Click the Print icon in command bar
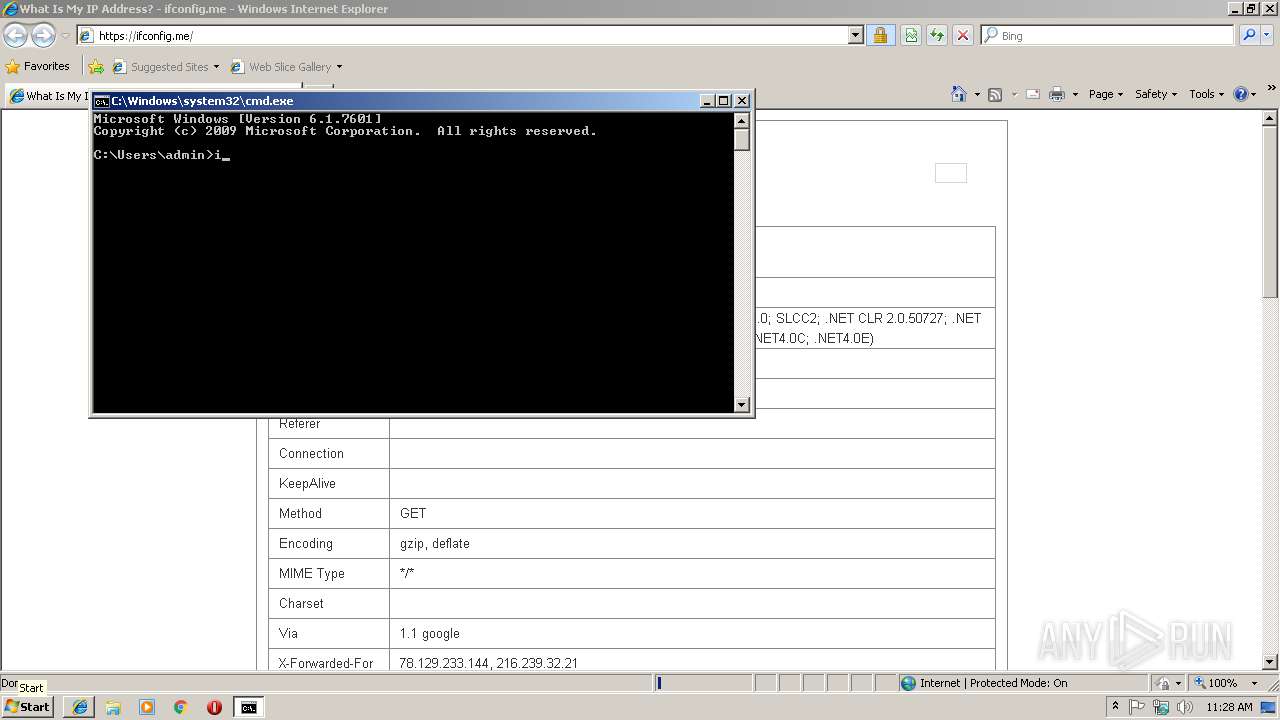The width and height of the screenshot is (1280, 720). pos(1057,94)
